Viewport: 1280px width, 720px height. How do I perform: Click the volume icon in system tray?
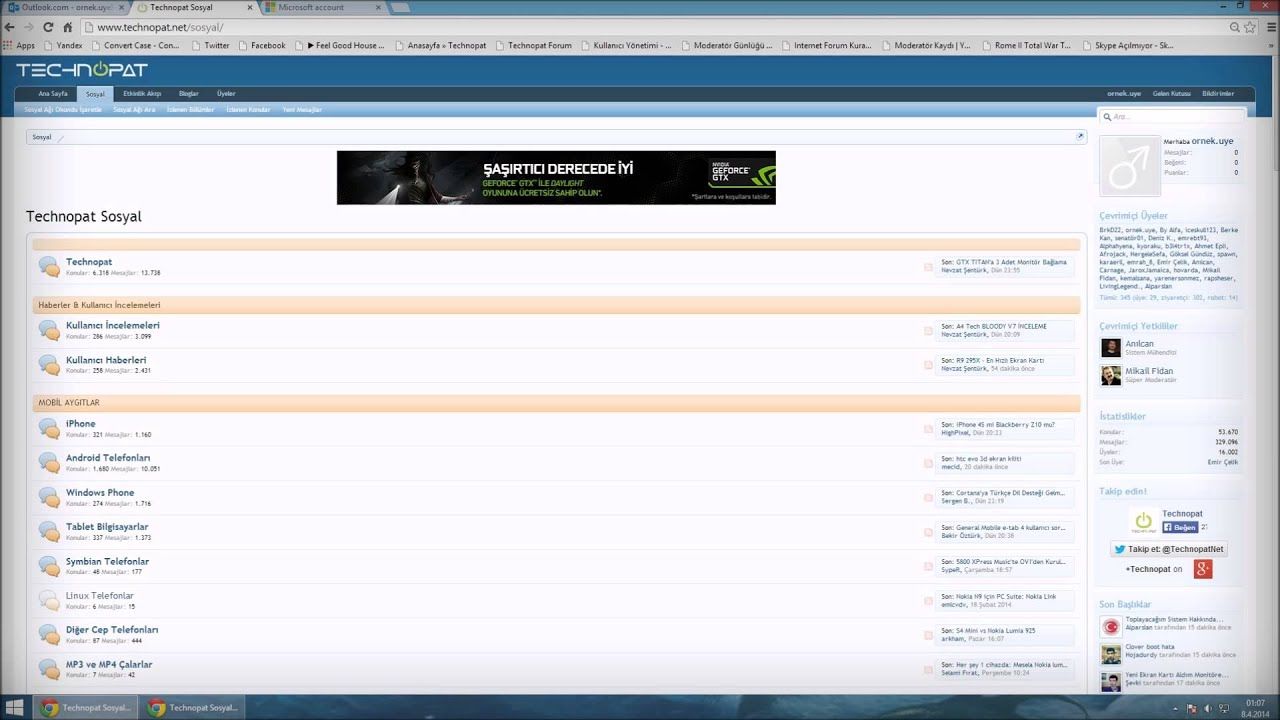point(1210,708)
